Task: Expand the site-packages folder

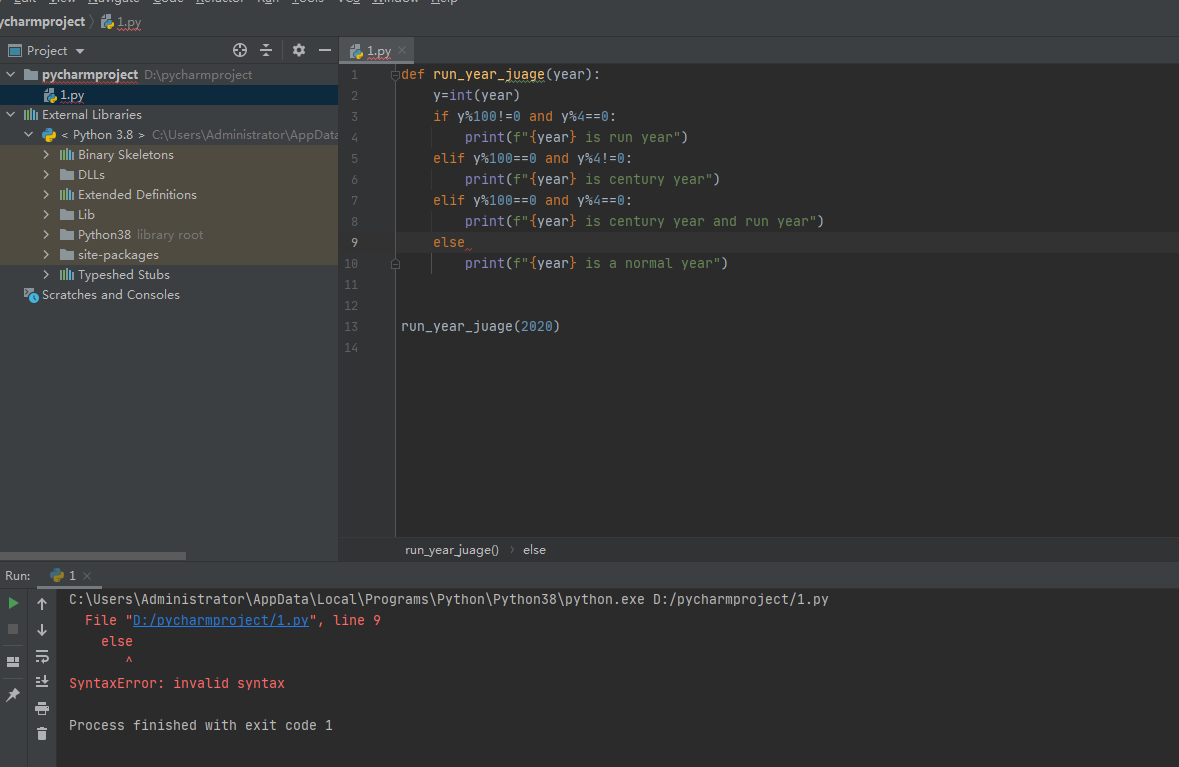Action: [46, 255]
